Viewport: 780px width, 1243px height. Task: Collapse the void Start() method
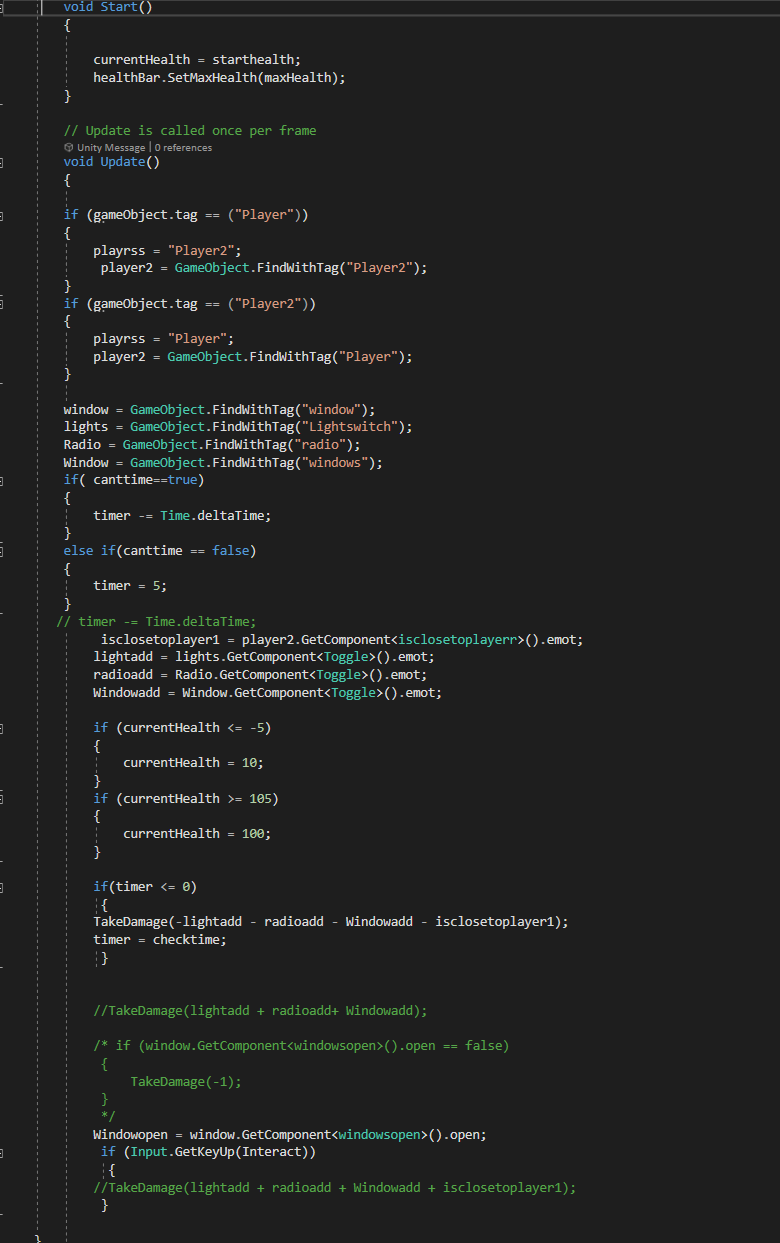2,7
